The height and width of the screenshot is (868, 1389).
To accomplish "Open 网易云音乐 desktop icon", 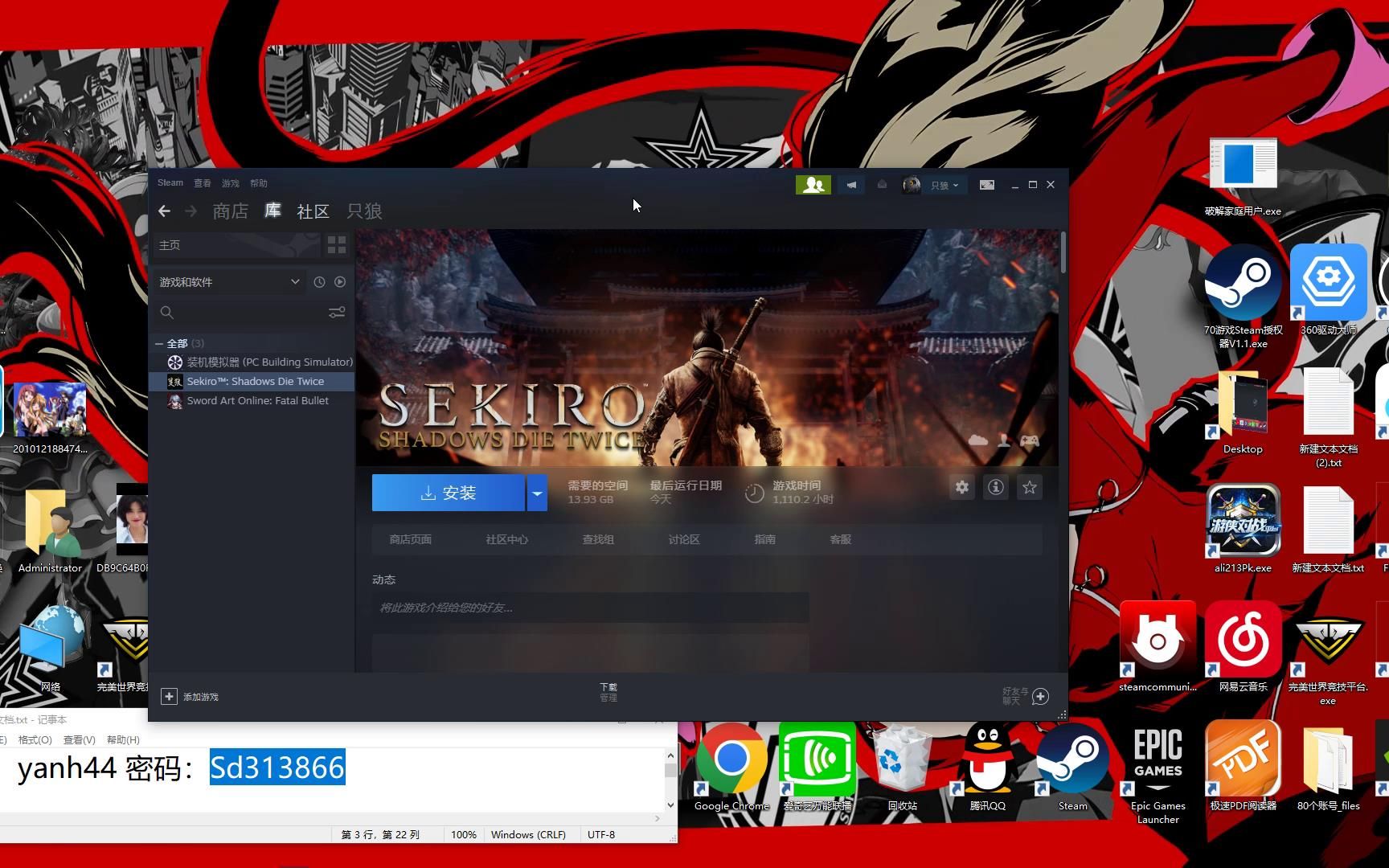I will 1243,647.
